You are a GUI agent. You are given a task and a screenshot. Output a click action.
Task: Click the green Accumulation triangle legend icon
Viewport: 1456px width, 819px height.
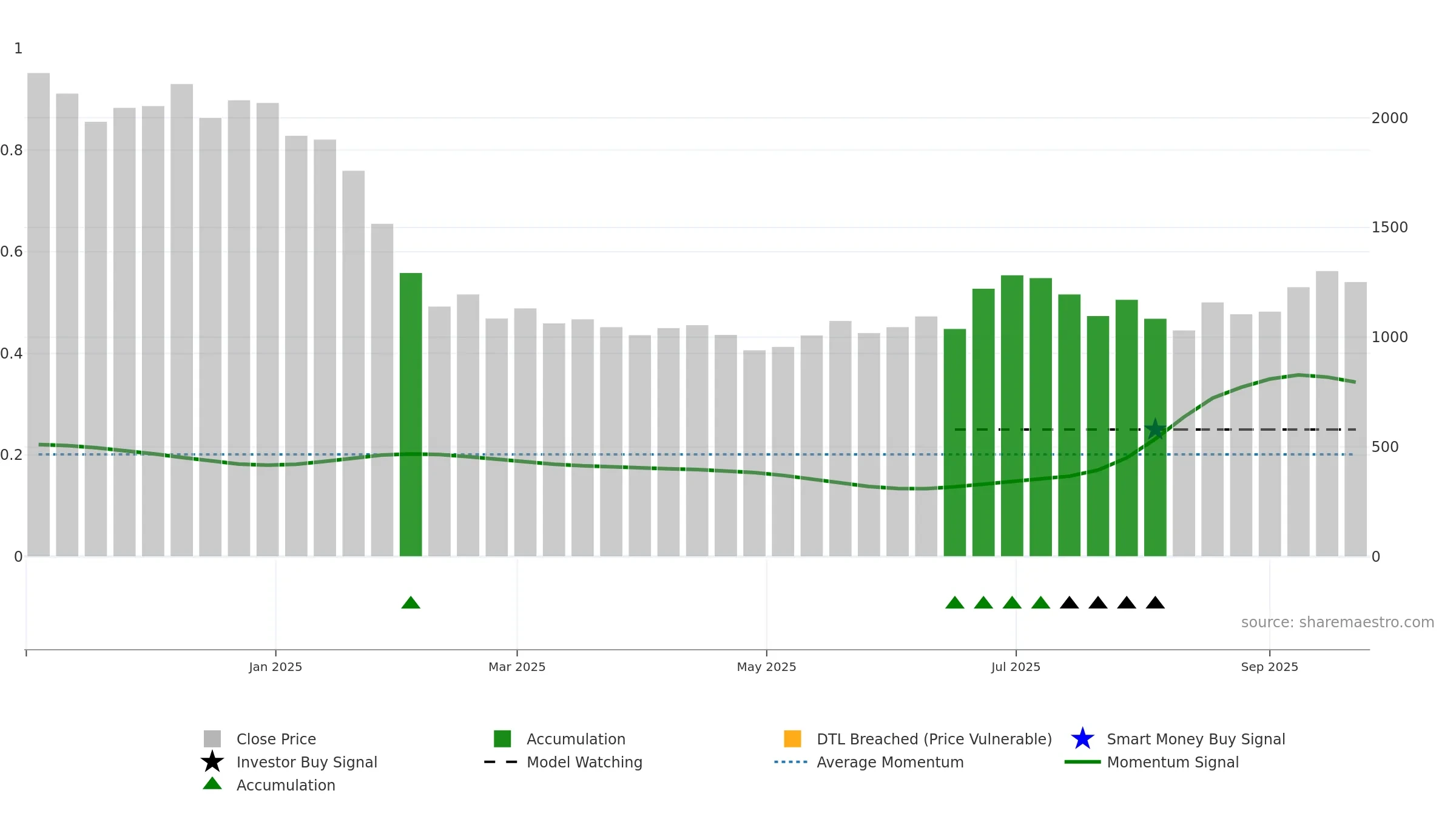point(212,783)
